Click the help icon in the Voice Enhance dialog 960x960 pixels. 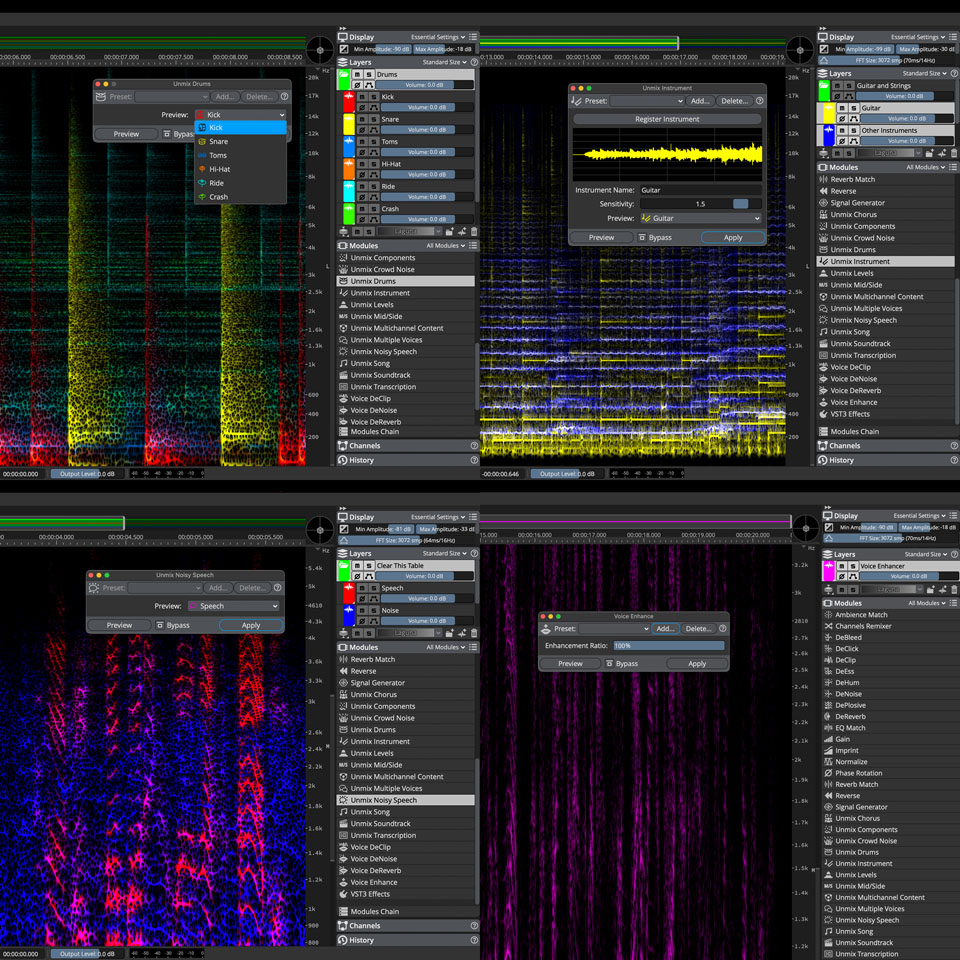(722, 629)
